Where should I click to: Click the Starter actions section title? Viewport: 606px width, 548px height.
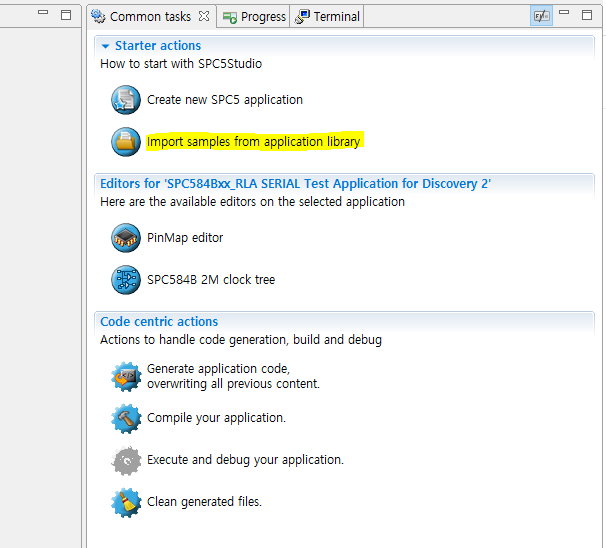point(158,46)
